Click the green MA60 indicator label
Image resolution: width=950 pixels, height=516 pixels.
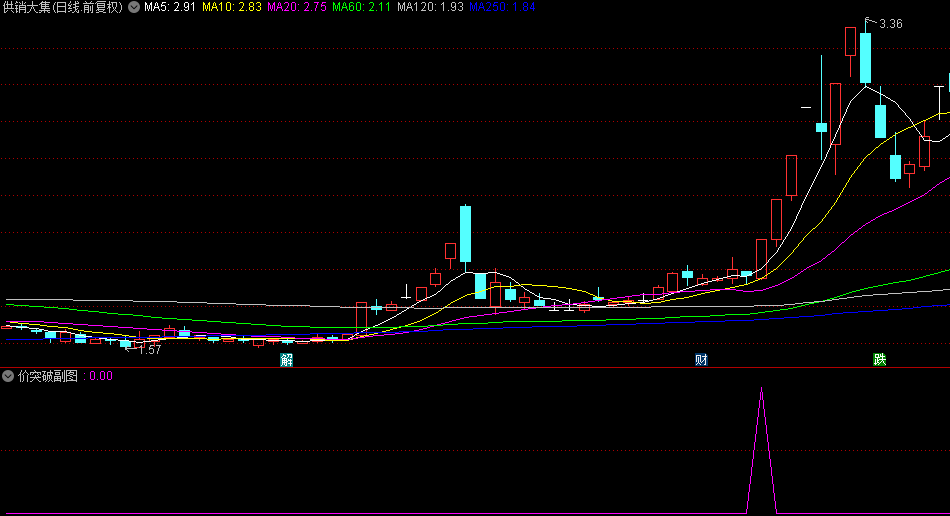coord(362,8)
